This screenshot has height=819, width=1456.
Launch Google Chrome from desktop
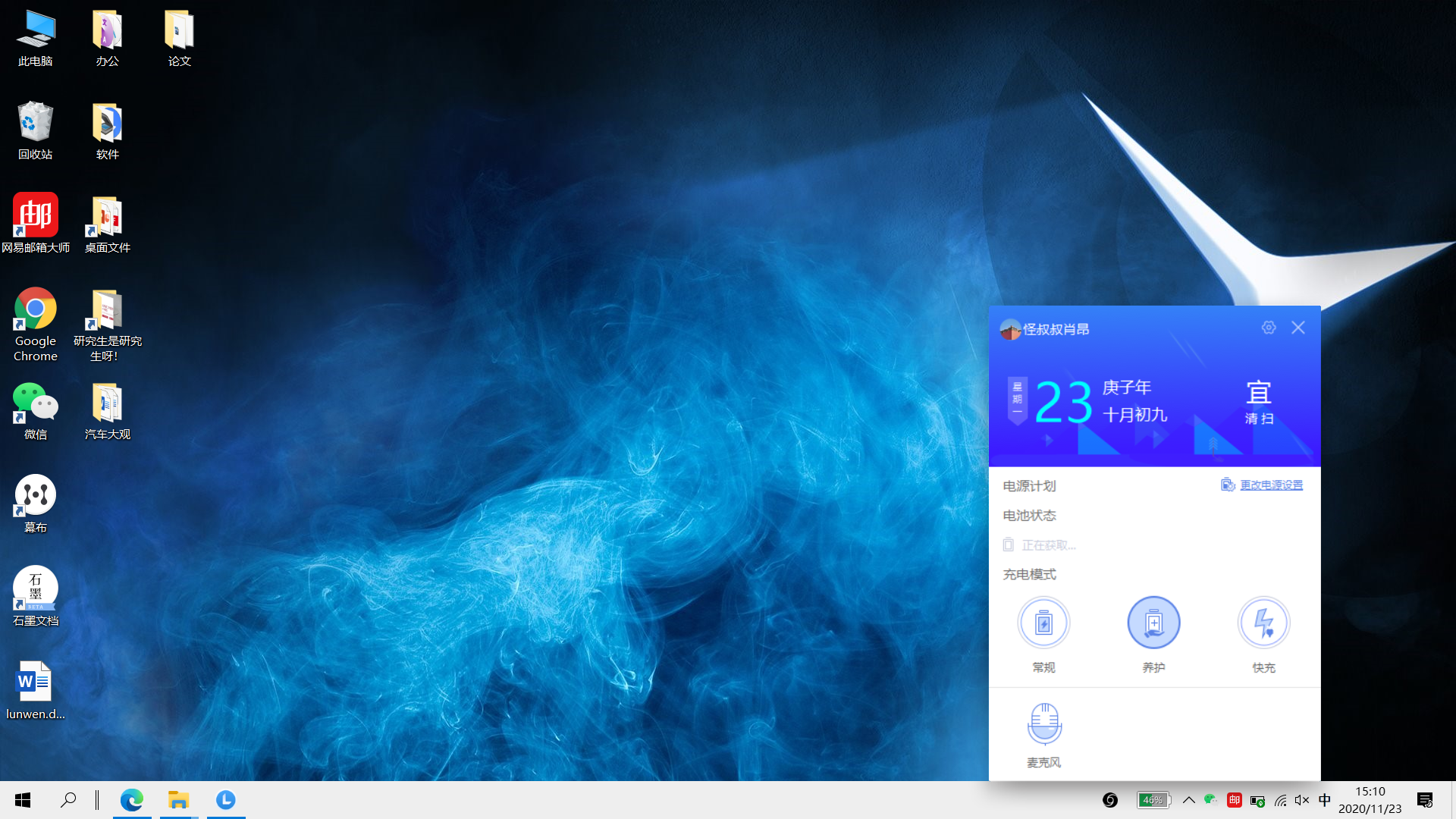click(x=36, y=325)
